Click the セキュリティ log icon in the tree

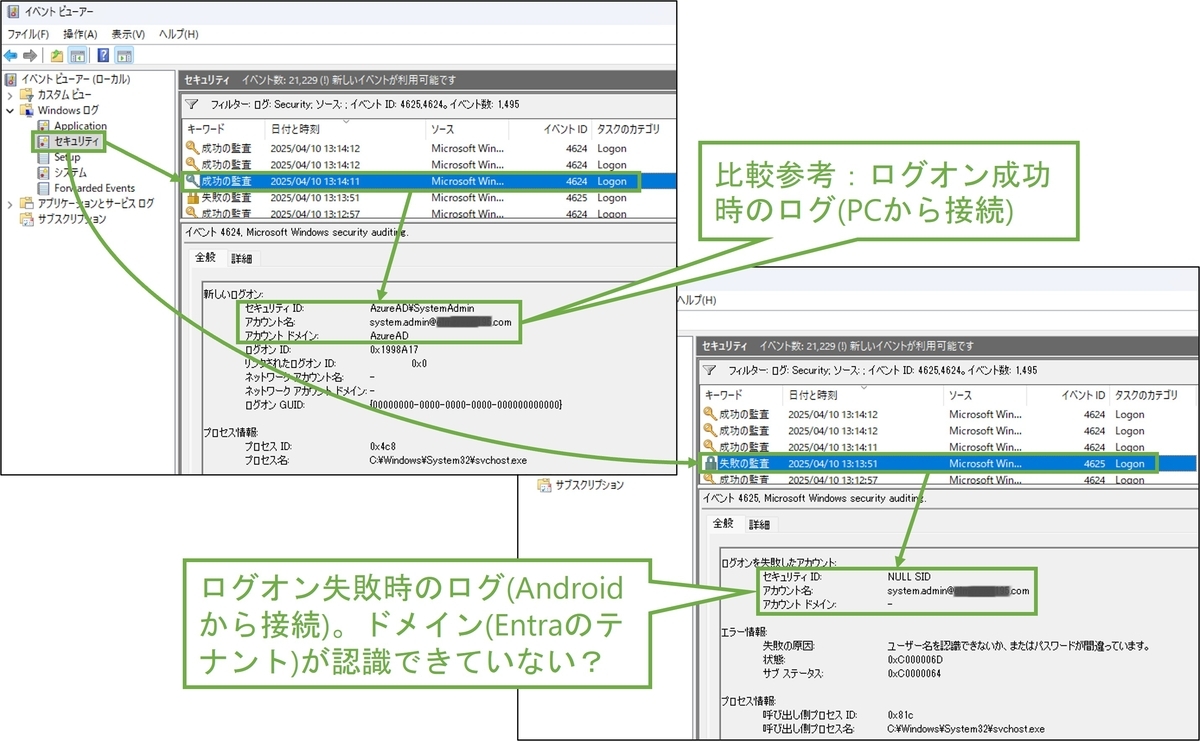(44, 142)
